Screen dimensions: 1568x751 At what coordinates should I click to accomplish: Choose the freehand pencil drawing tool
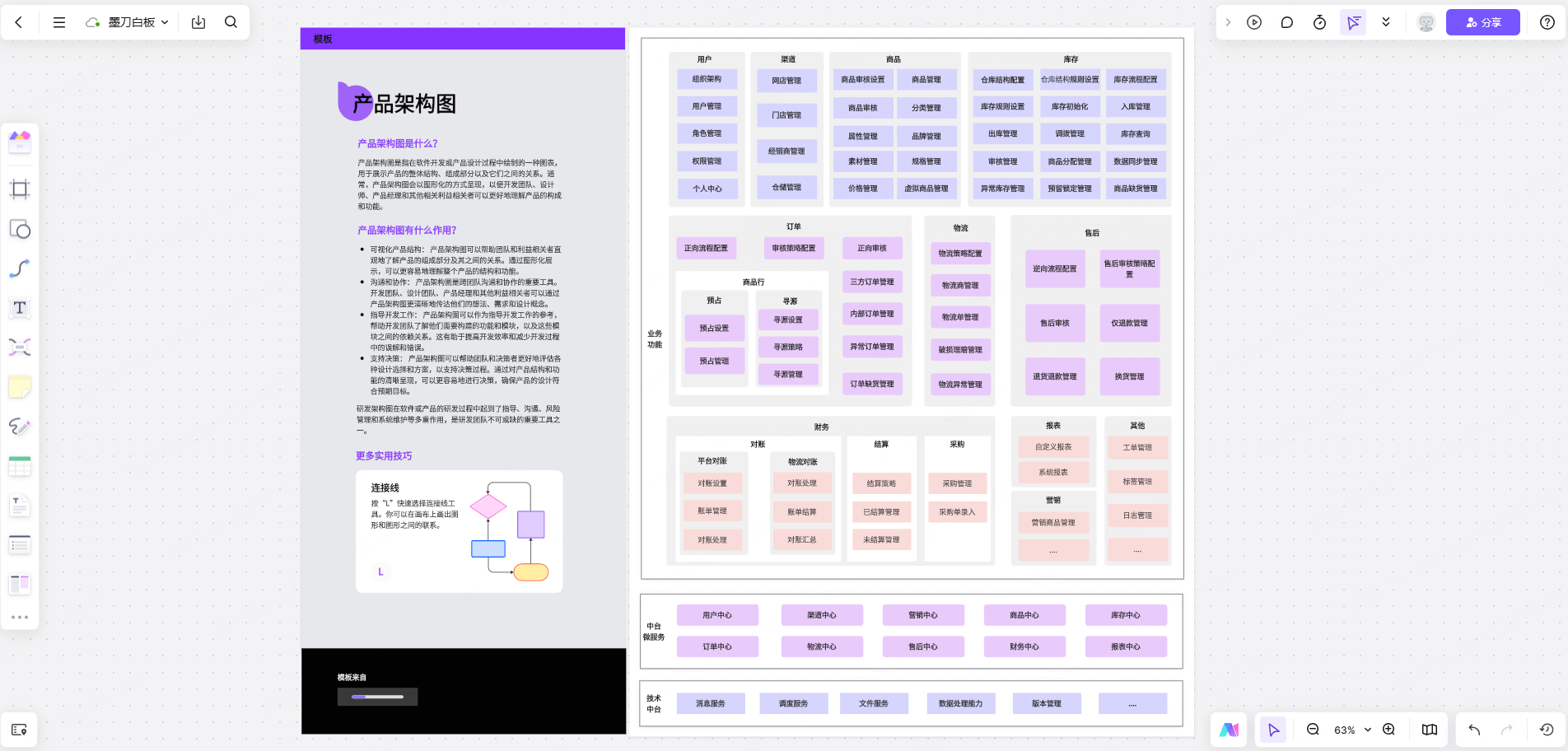(20, 427)
